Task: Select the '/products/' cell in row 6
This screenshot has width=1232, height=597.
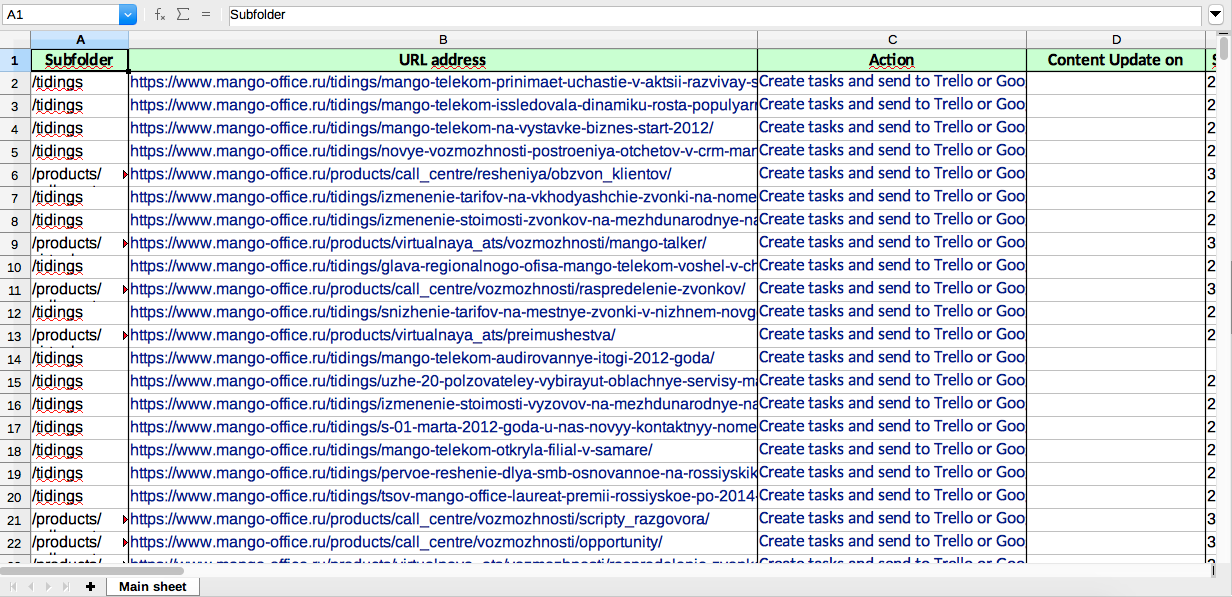Action: pos(80,174)
